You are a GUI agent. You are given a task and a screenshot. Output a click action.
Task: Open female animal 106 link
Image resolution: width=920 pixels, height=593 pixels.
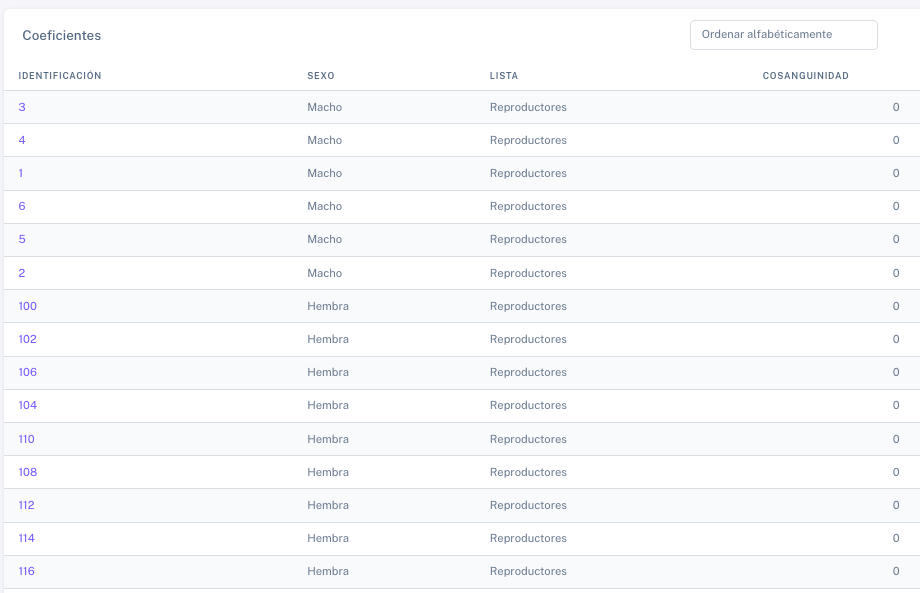pos(28,372)
